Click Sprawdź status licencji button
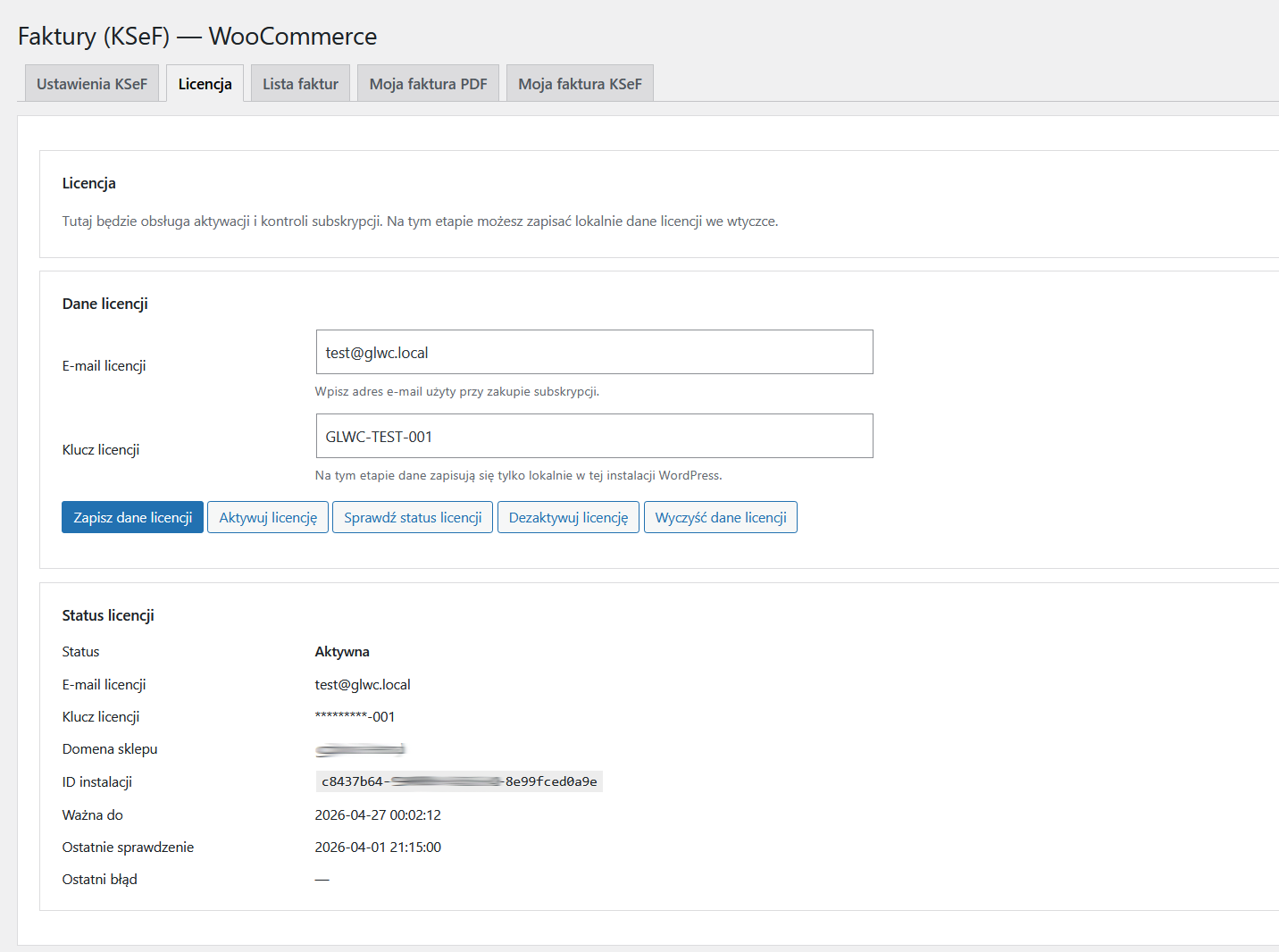 point(413,517)
